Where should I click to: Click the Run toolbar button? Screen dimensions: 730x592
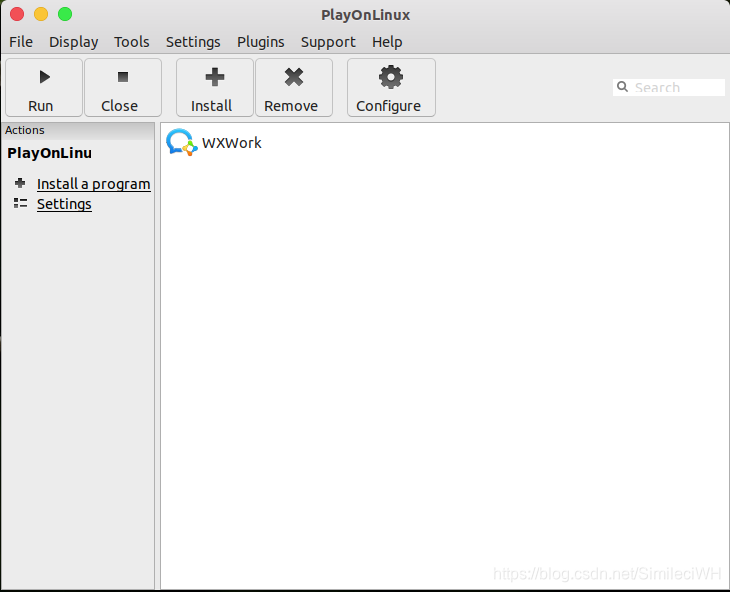click(44, 87)
